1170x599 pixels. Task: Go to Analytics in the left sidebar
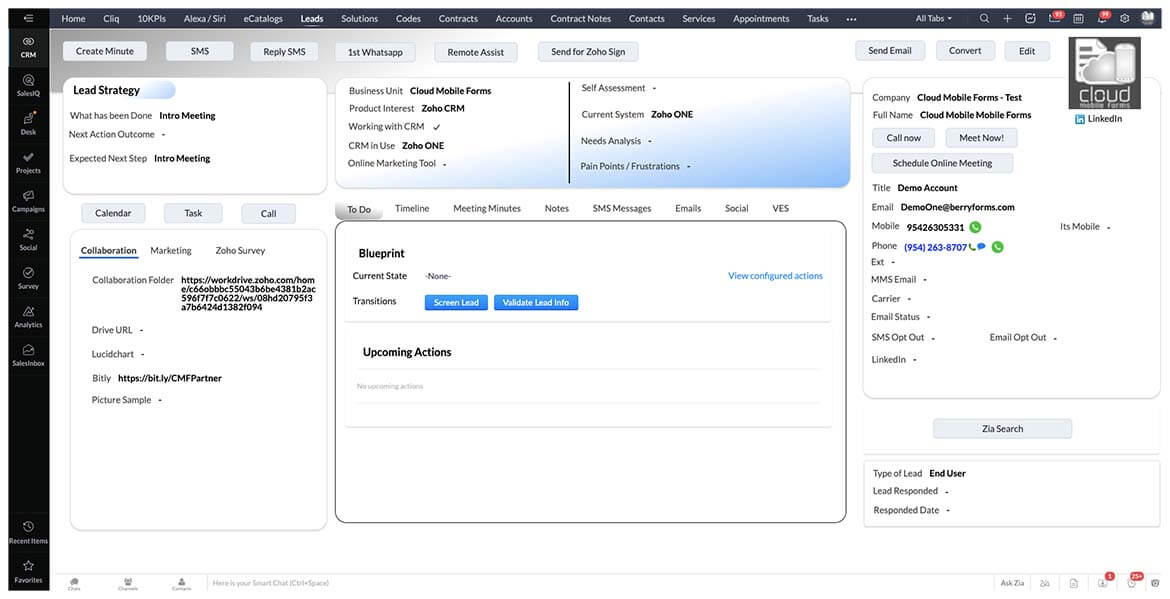pos(28,316)
